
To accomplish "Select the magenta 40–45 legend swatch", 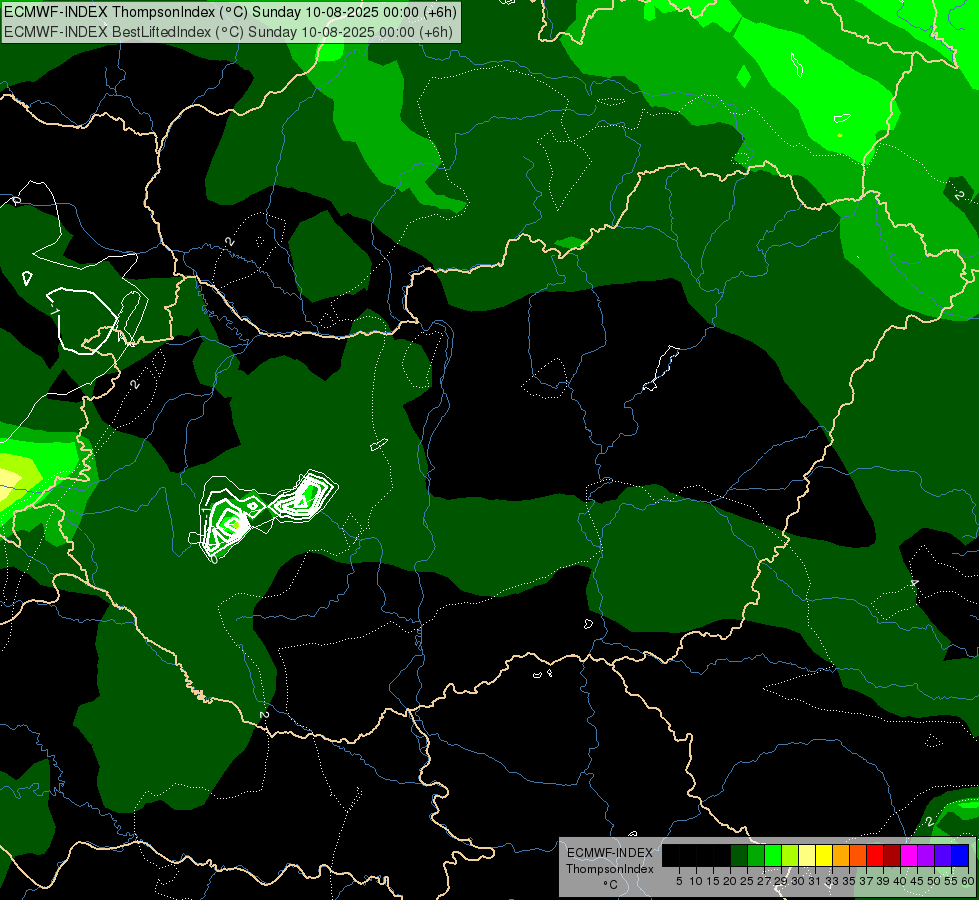I will click(x=909, y=855).
